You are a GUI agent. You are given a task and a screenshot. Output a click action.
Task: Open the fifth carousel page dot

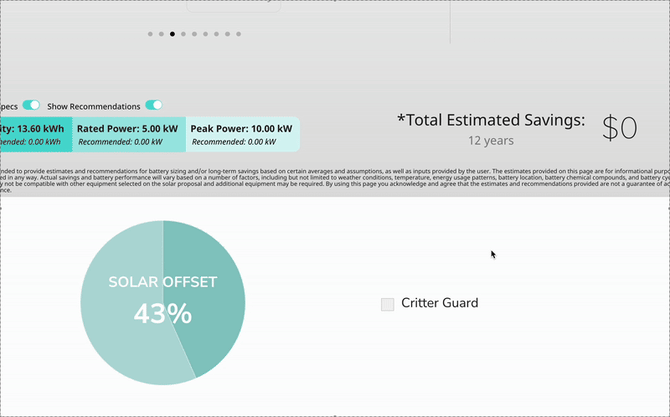[x=194, y=34]
